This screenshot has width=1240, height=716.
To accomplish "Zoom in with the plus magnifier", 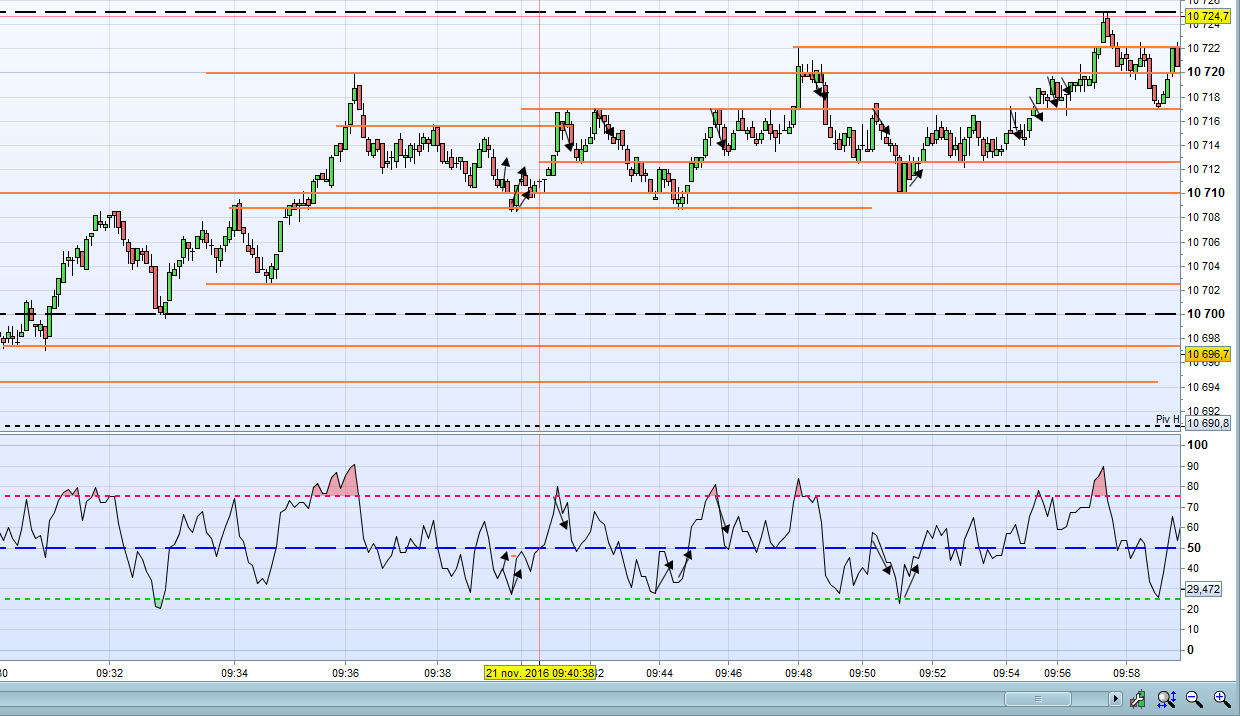I will pos(1221,699).
